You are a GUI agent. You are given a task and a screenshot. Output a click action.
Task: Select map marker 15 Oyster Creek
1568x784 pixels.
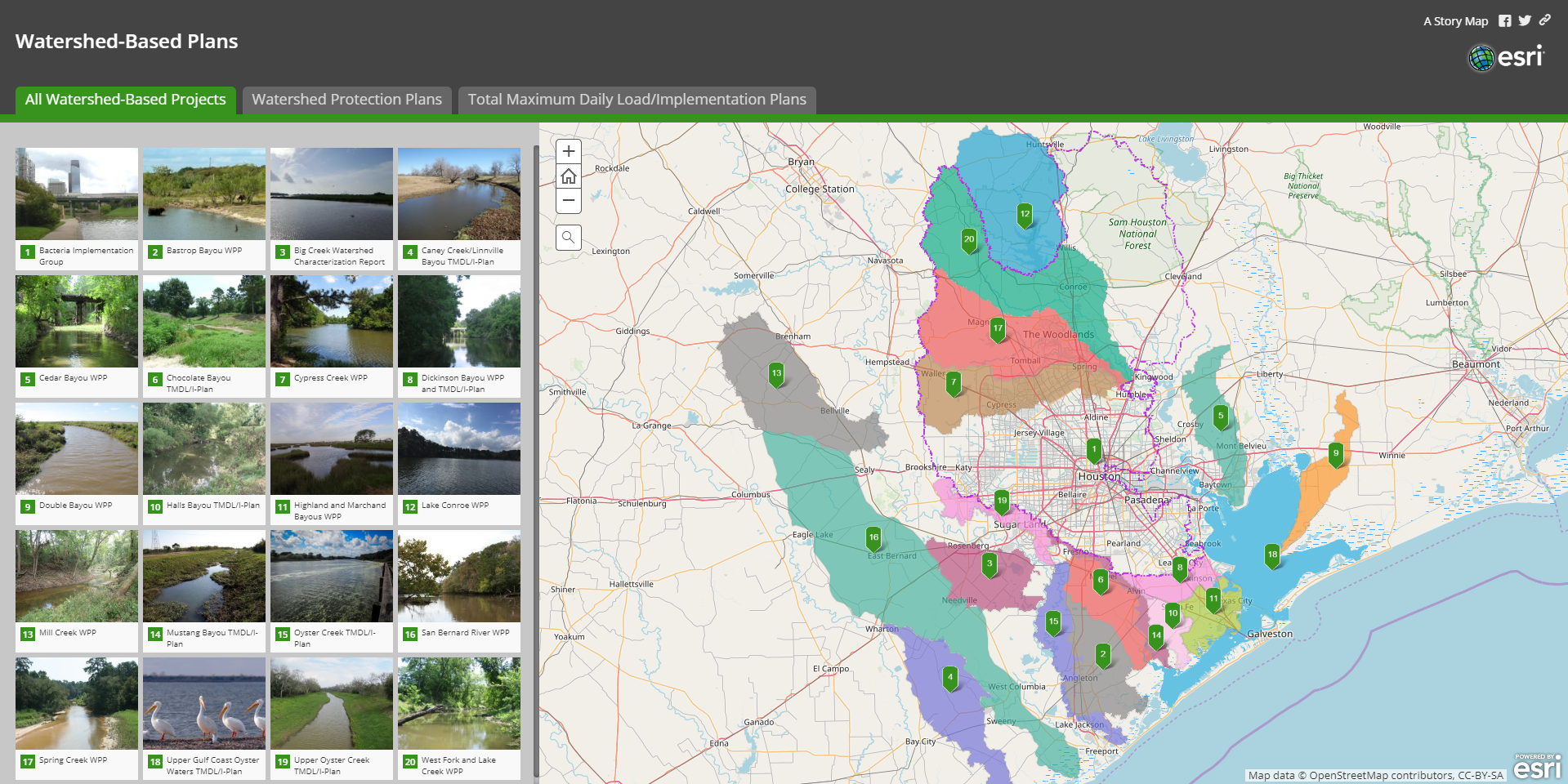click(1053, 623)
